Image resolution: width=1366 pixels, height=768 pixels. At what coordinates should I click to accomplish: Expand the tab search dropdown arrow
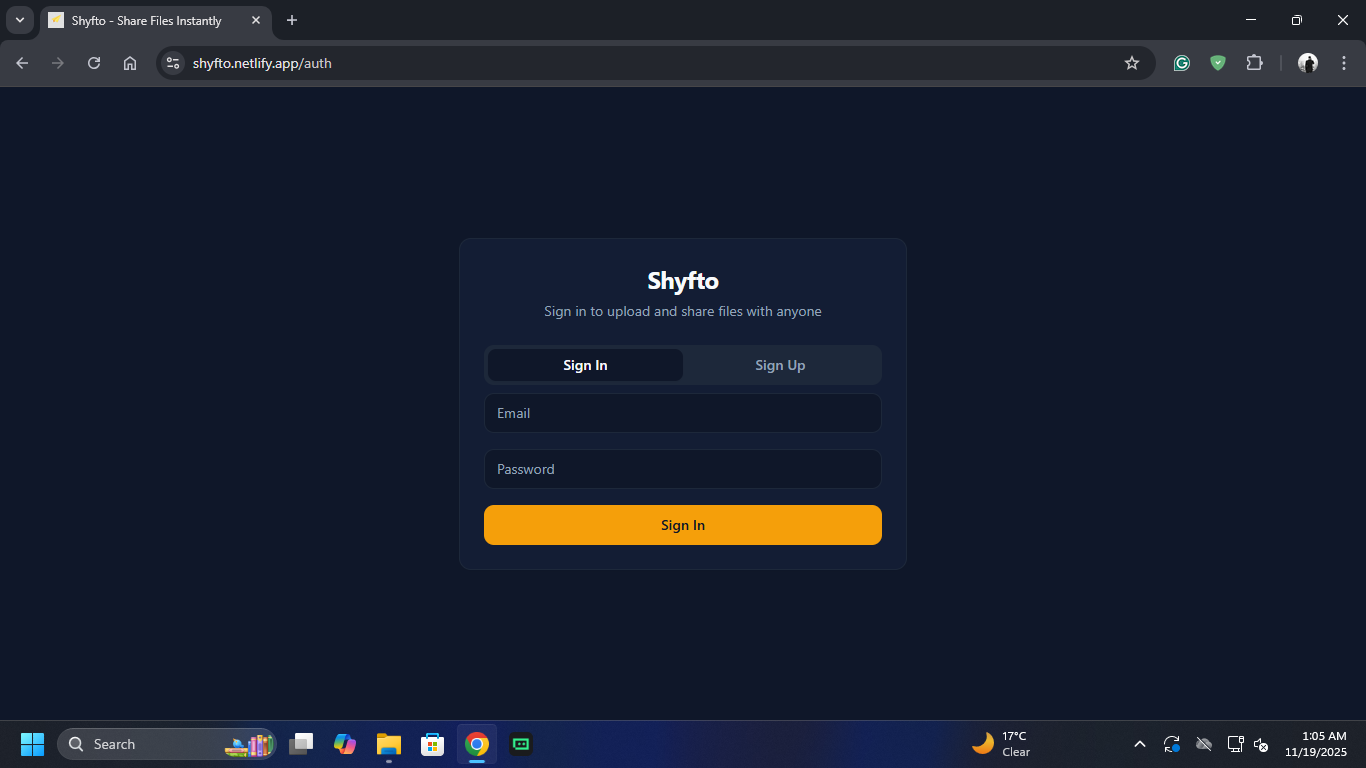point(19,20)
